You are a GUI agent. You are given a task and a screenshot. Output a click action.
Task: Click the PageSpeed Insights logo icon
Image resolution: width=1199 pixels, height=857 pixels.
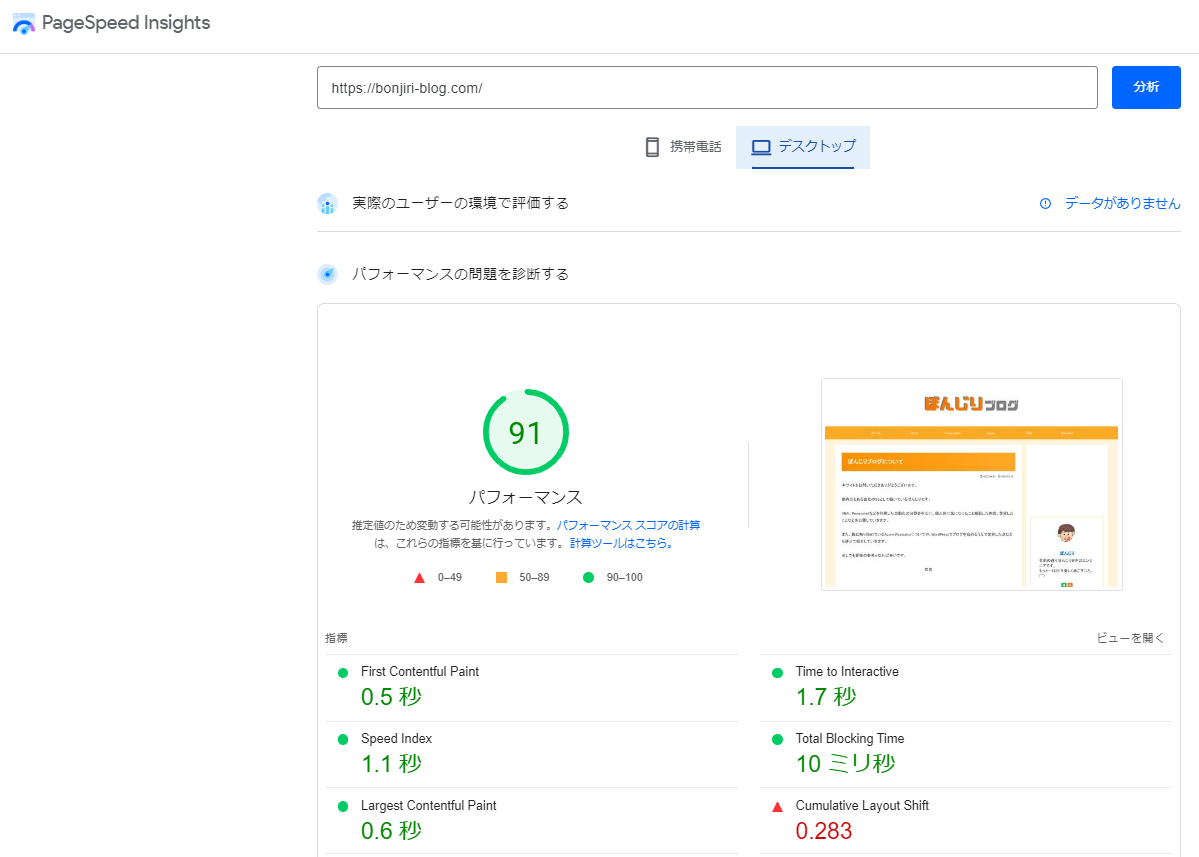pyautogui.click(x=23, y=22)
